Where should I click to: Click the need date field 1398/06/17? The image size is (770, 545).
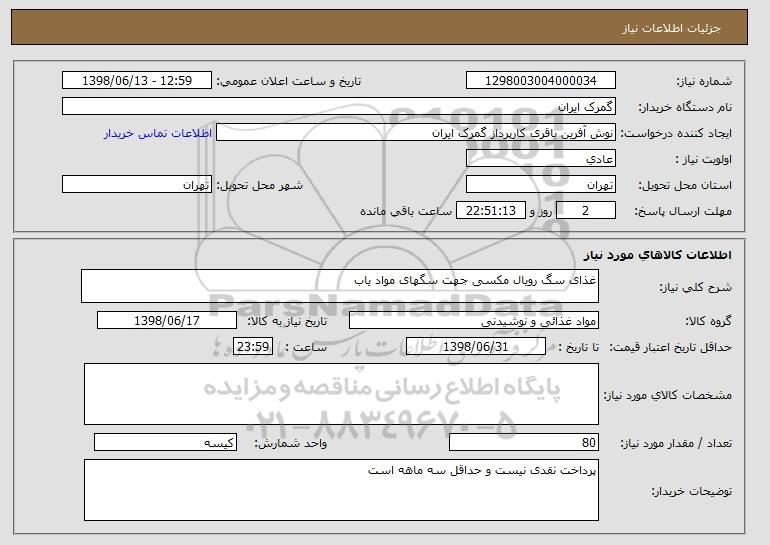(167, 321)
